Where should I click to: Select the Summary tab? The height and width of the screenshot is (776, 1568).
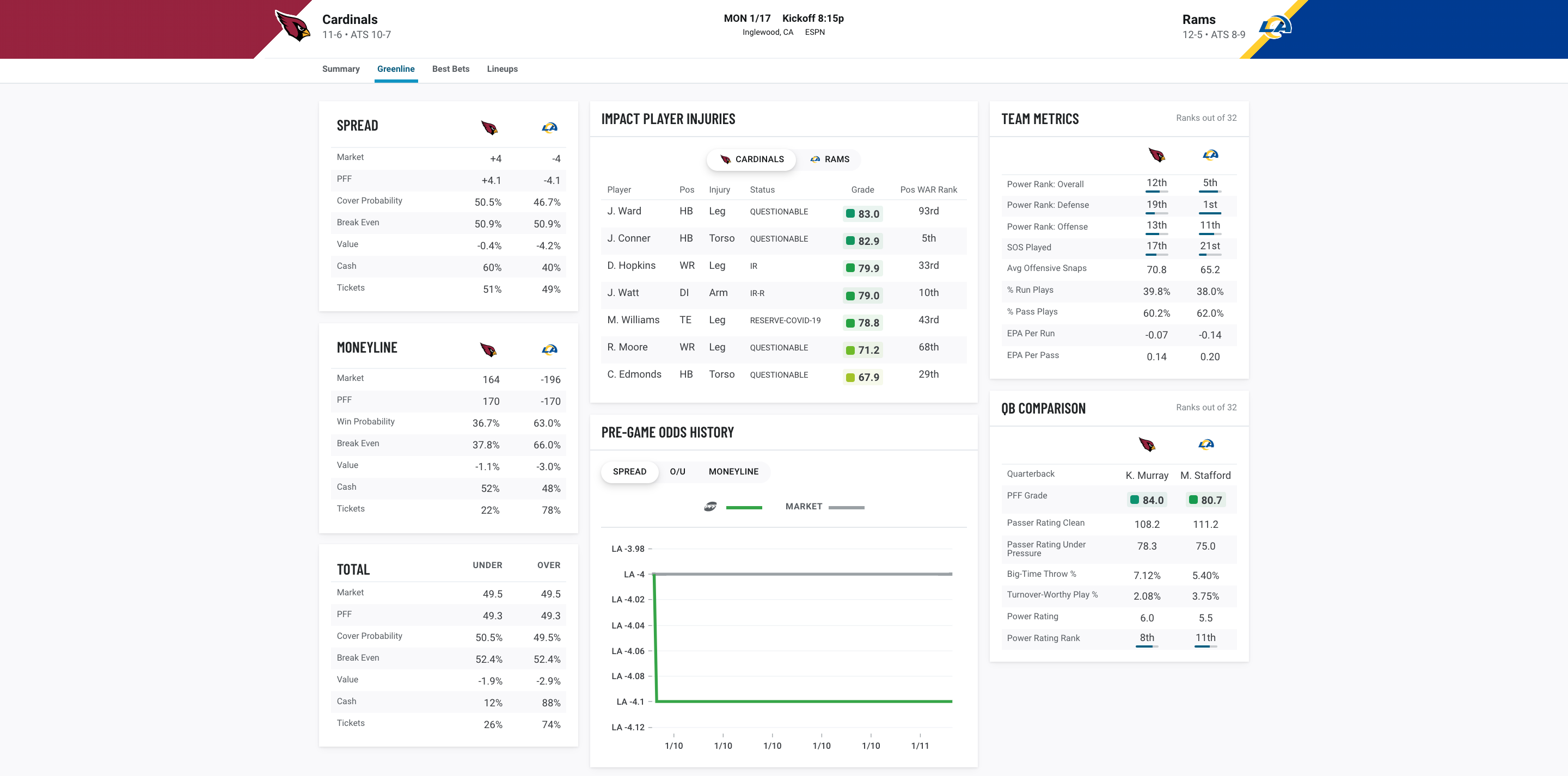point(340,68)
